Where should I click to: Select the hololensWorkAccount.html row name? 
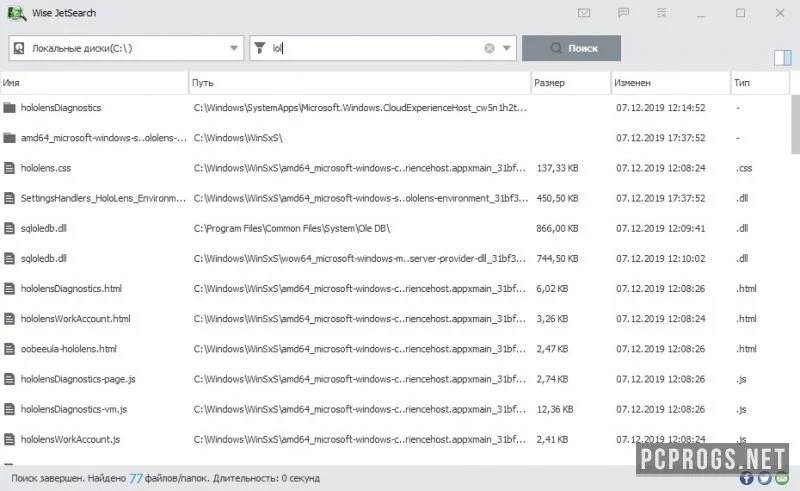pos(76,318)
